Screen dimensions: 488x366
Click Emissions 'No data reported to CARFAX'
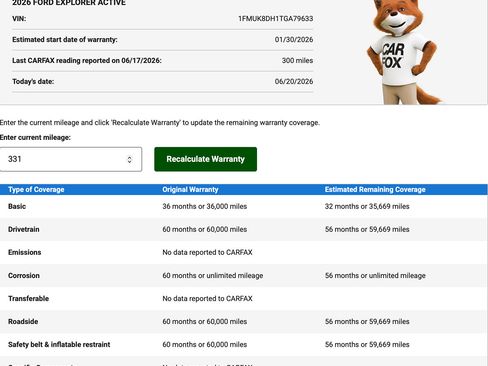pyautogui.click(x=207, y=252)
